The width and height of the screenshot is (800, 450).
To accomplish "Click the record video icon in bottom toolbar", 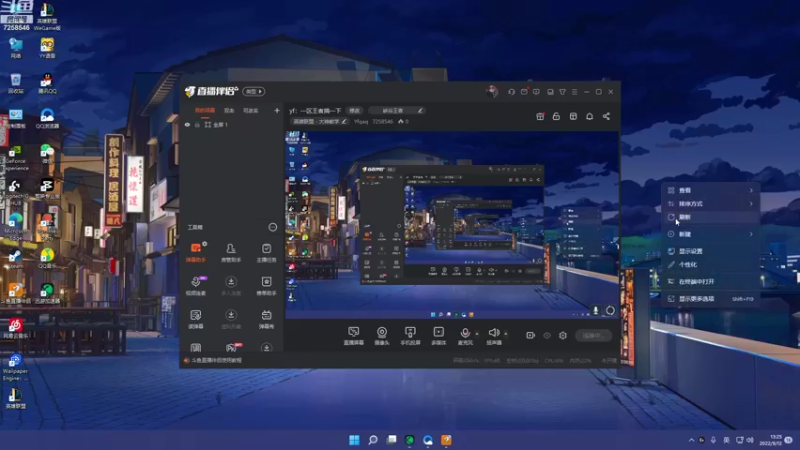I will pos(531,335).
